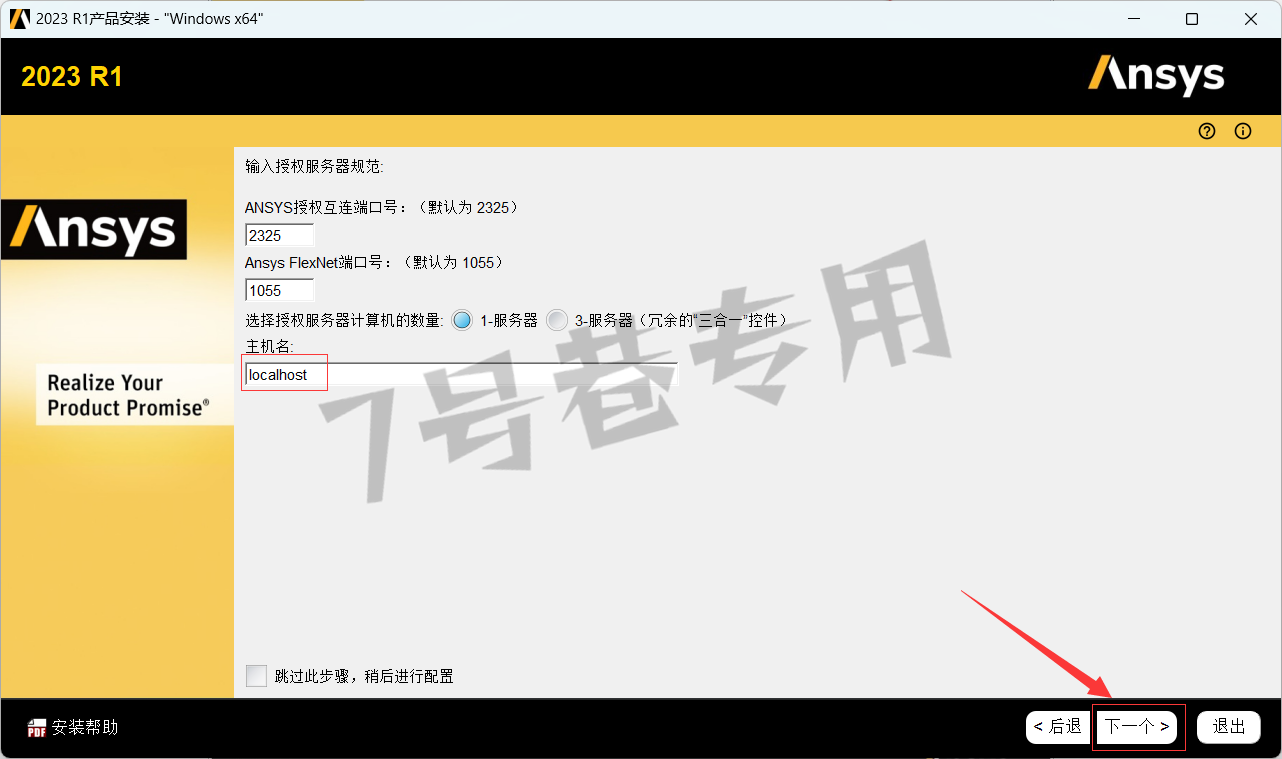The image size is (1282, 759).
Task: Click the ANSYS授权互连端口号 label
Action: [382, 208]
